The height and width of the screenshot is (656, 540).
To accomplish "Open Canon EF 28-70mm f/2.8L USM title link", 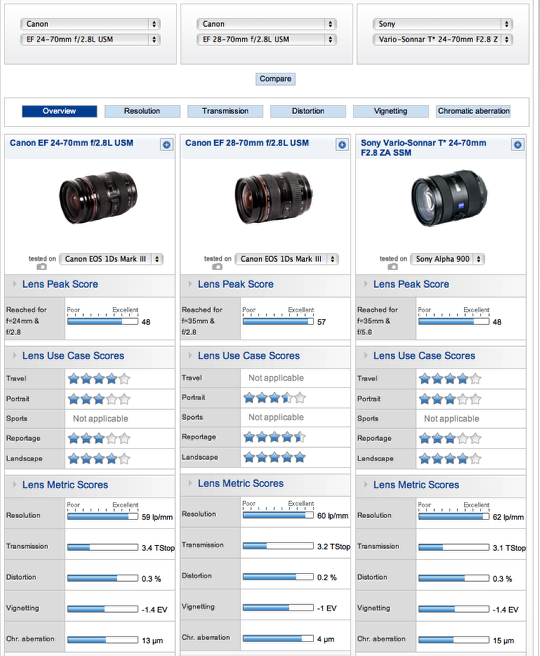I will tap(247, 143).
